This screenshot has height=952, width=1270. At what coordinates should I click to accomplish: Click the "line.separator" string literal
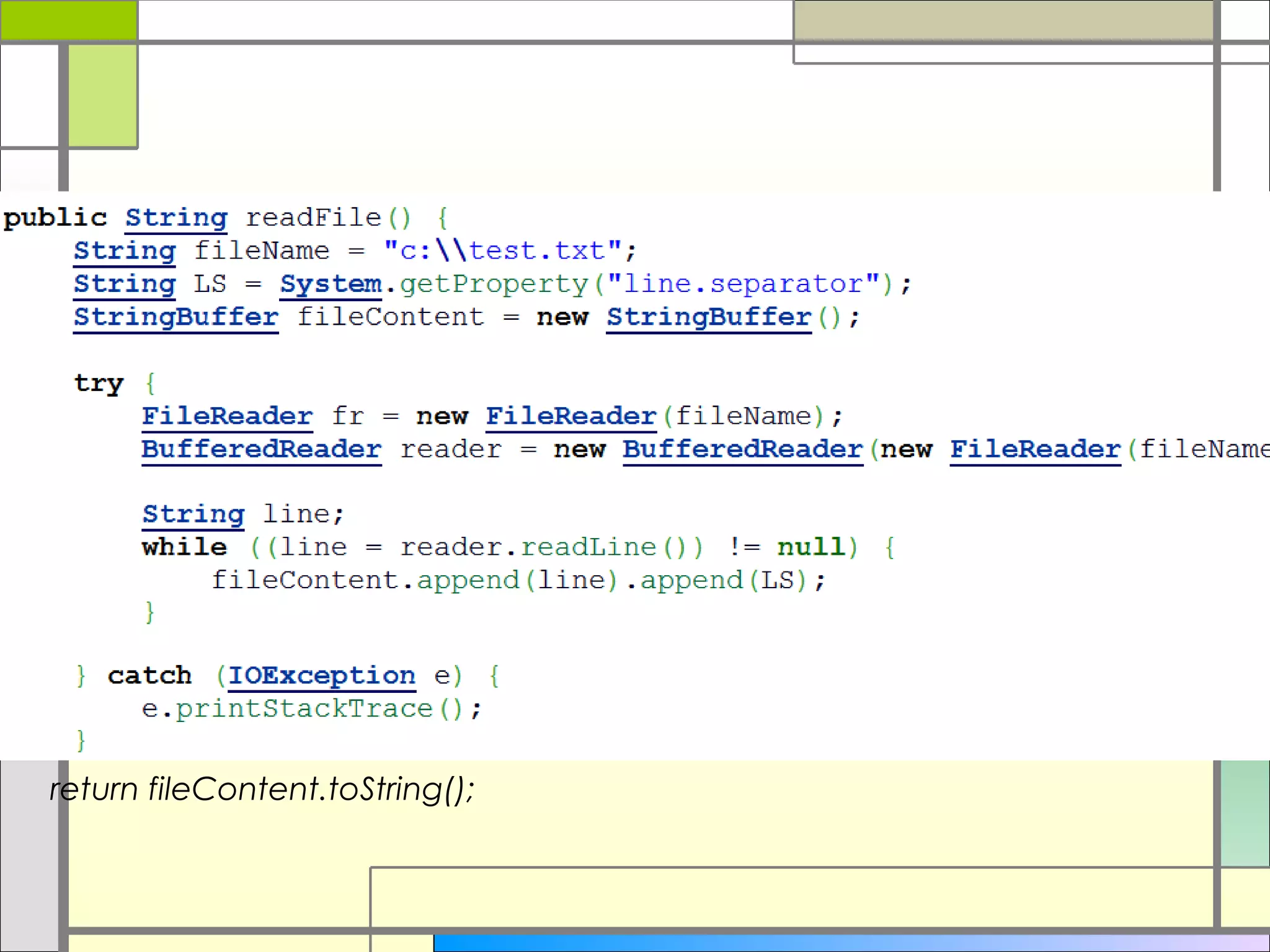[x=744, y=284]
